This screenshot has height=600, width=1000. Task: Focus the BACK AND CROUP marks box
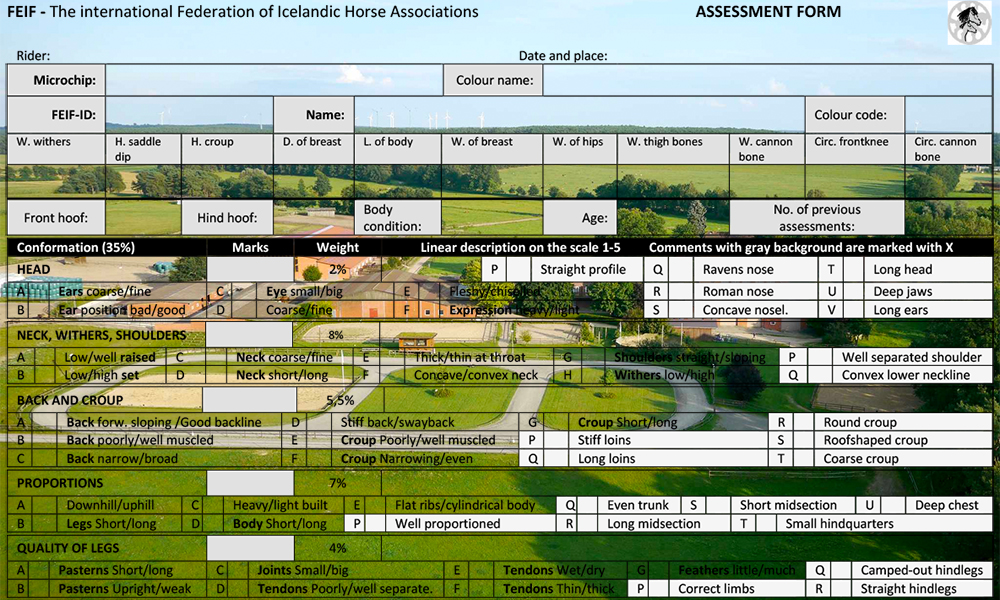pyautogui.click(x=249, y=400)
